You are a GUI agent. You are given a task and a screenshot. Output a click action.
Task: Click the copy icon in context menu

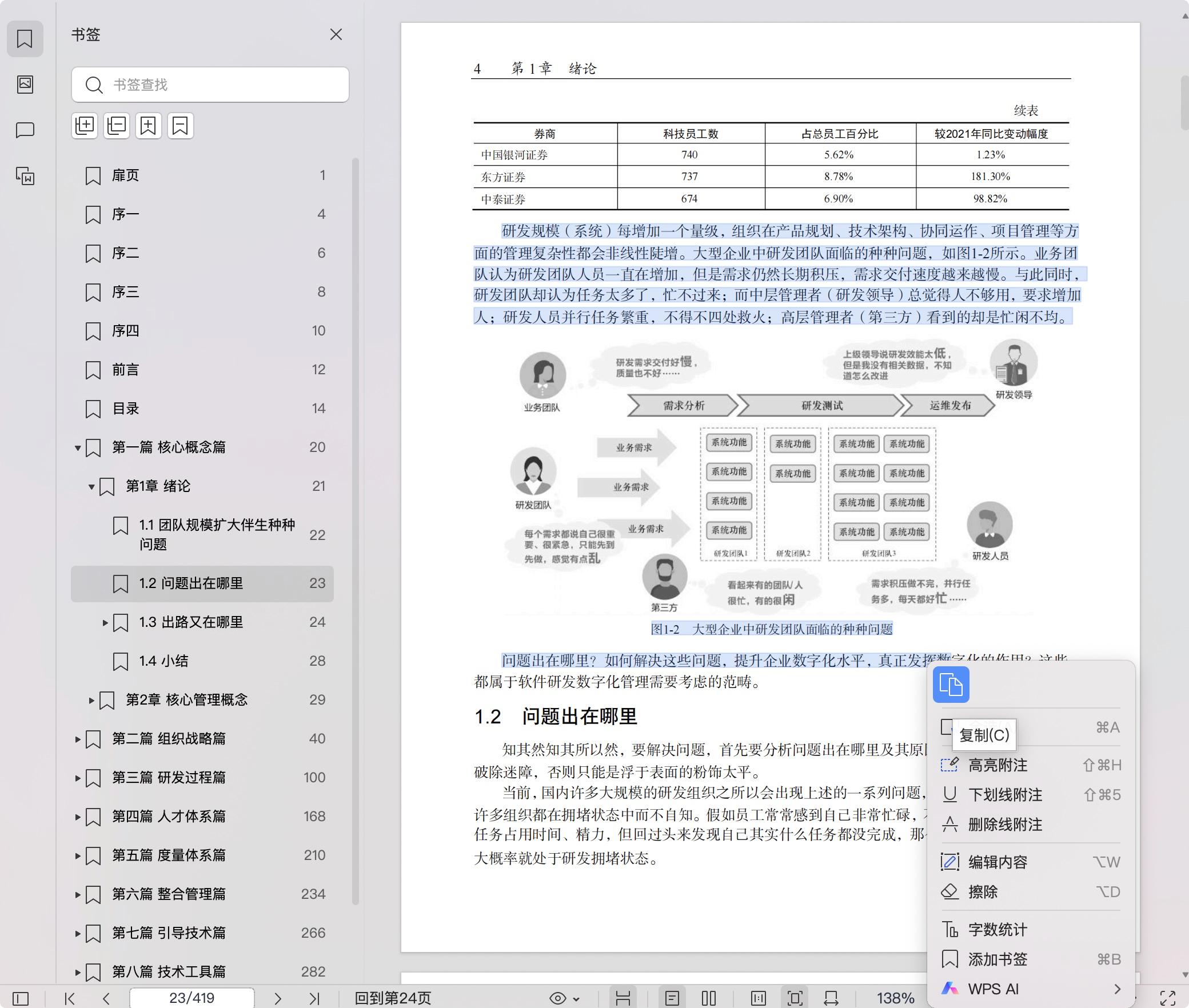pos(951,684)
